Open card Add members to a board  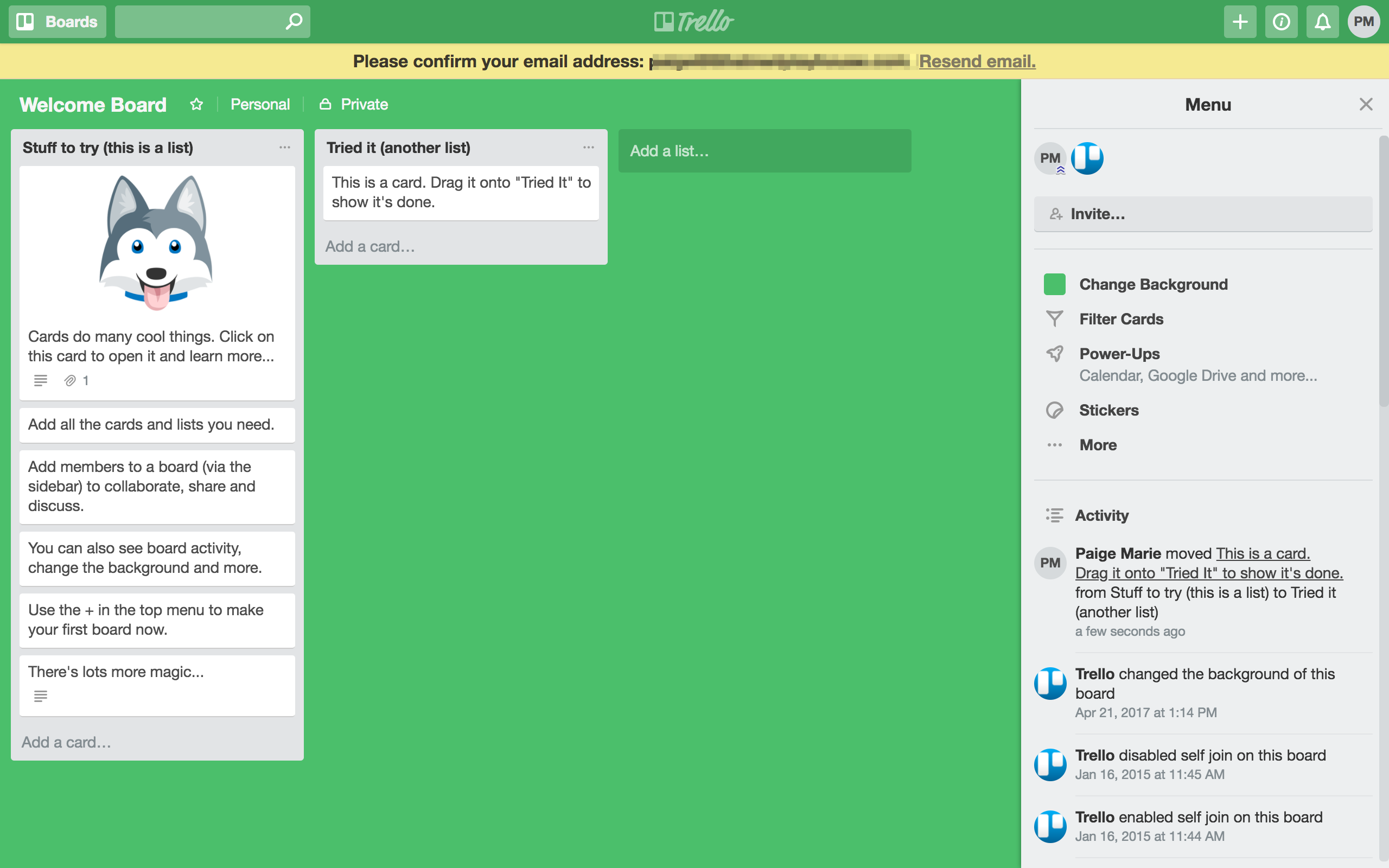point(157,487)
